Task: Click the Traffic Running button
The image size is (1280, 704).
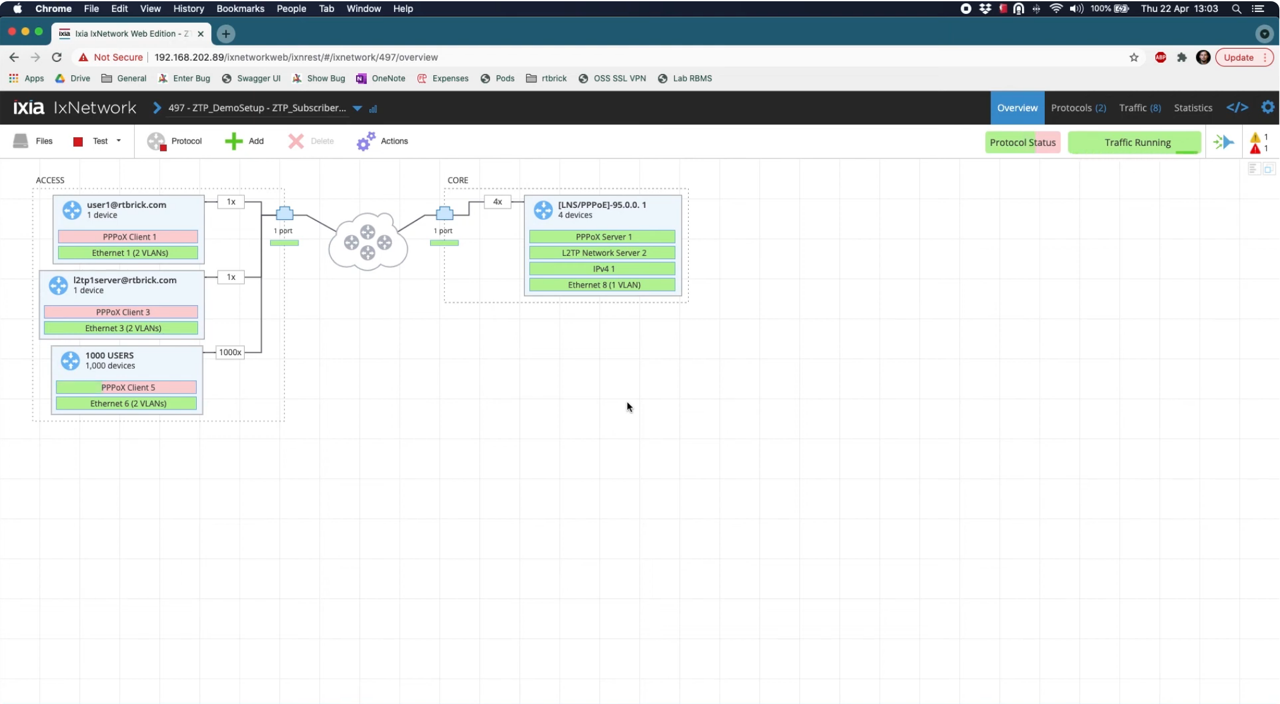Action: tap(1135, 142)
